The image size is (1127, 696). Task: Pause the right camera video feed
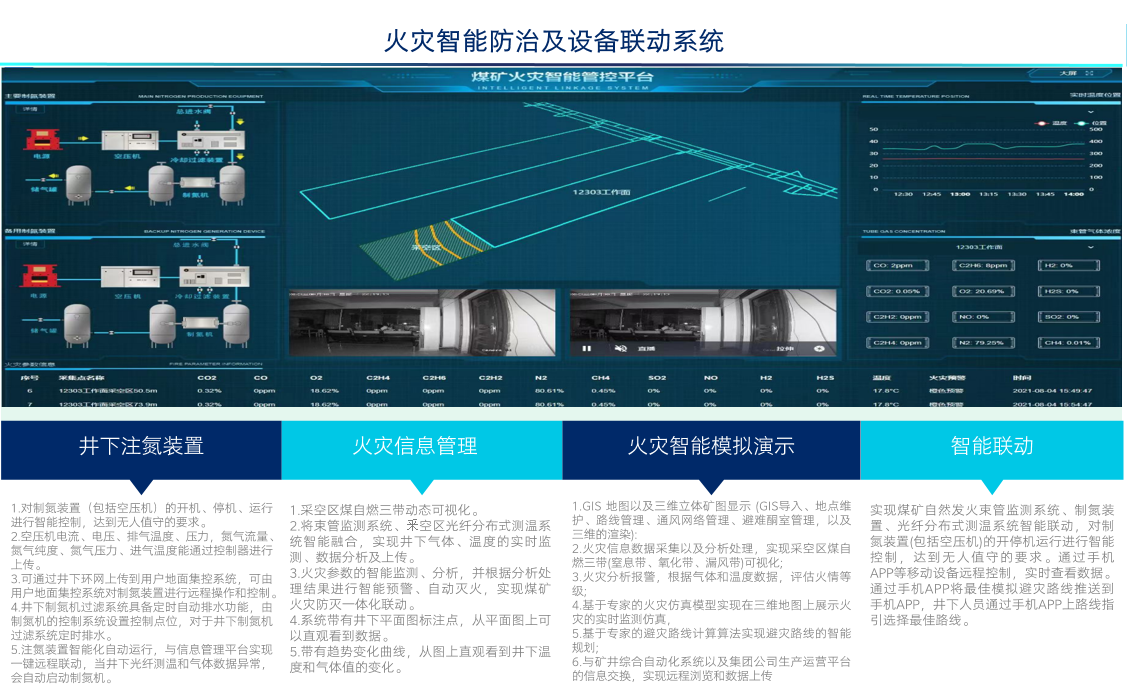pos(586,349)
